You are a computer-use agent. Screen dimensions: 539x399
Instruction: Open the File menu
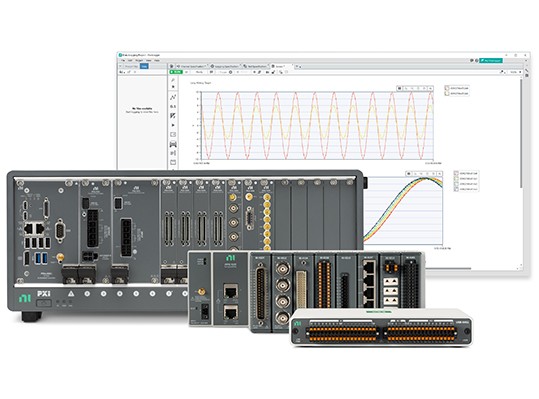[x=123, y=60]
